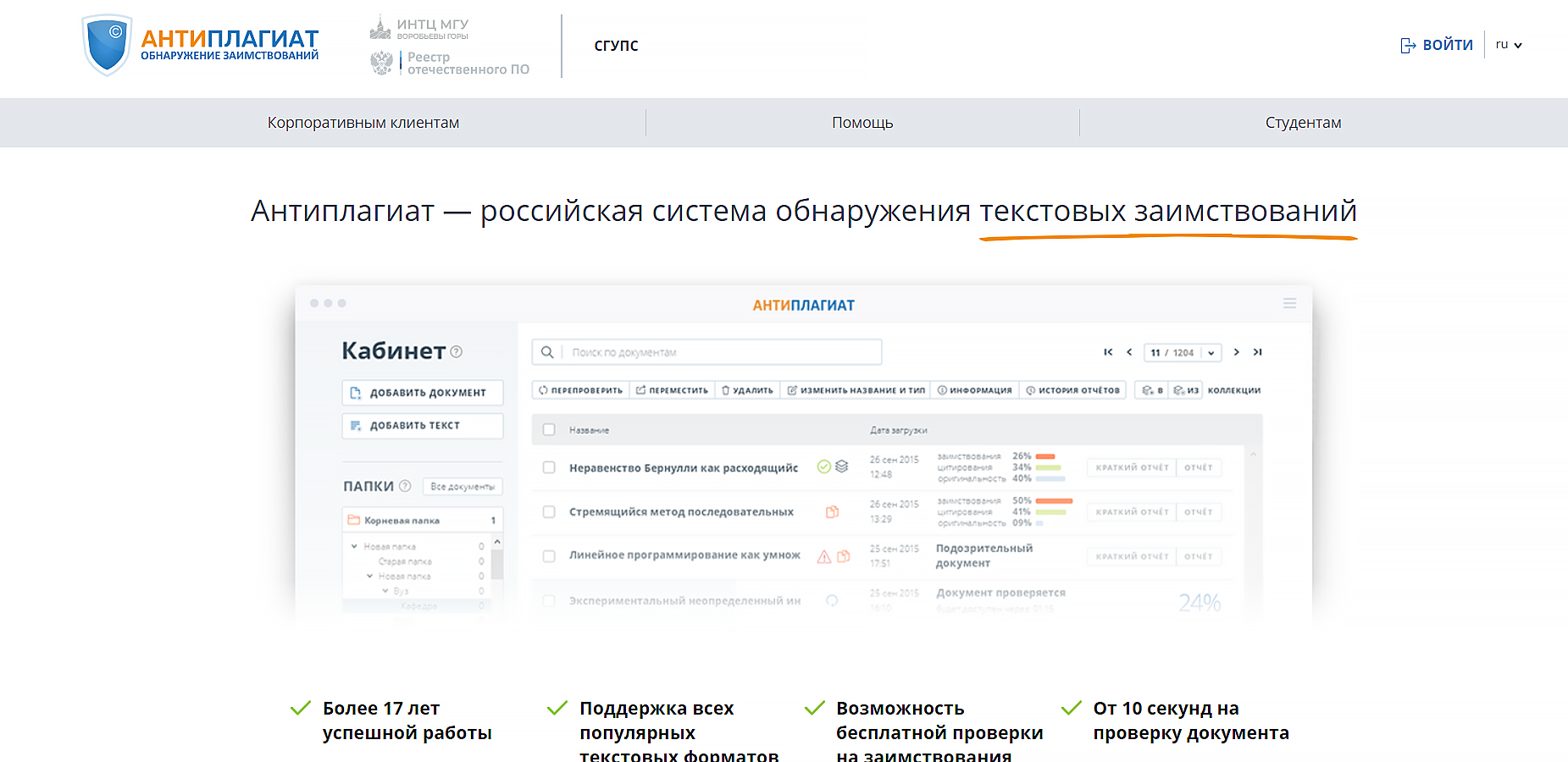Click the help question icon next to Кабинет
This screenshot has width=1568, height=762.
pos(457,351)
